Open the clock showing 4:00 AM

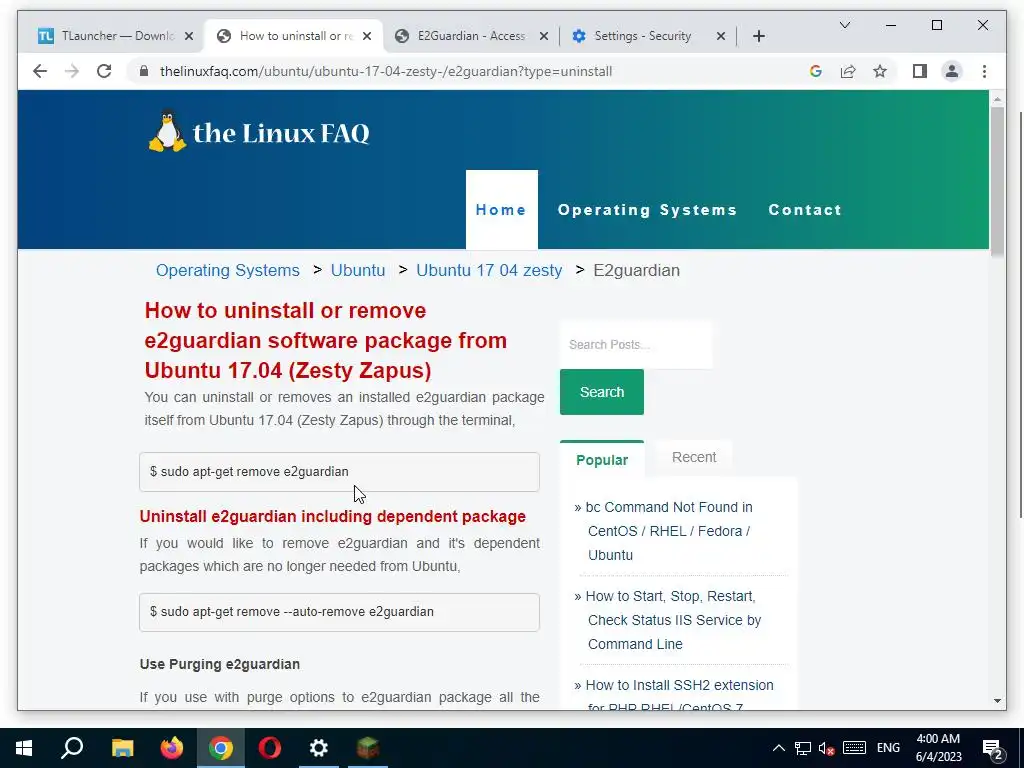[938, 748]
